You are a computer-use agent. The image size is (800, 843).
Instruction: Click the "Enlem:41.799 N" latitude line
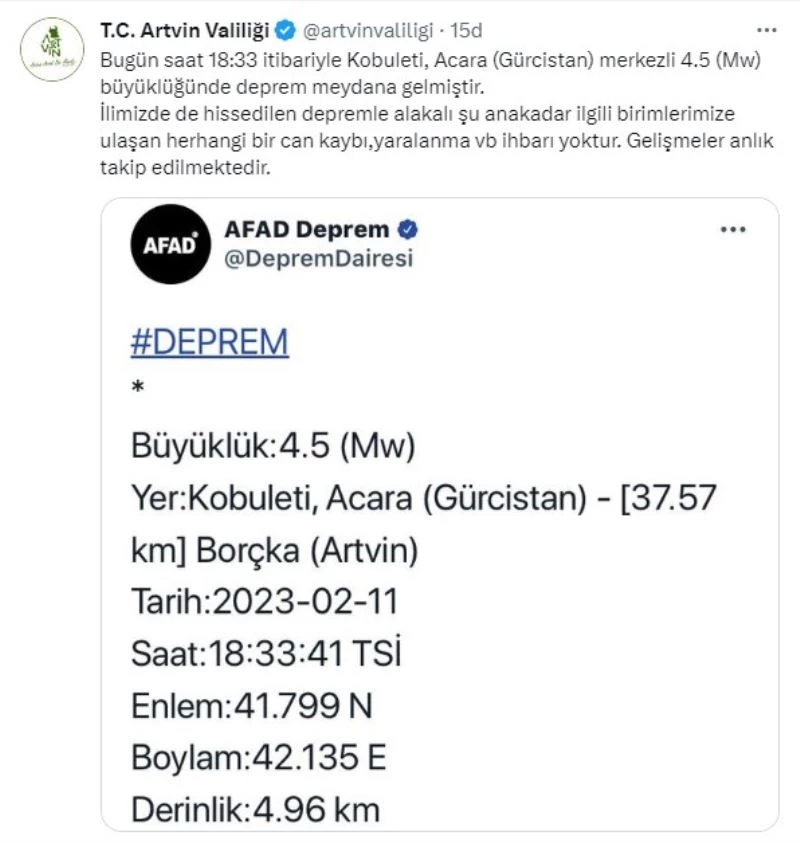pyautogui.click(x=252, y=706)
